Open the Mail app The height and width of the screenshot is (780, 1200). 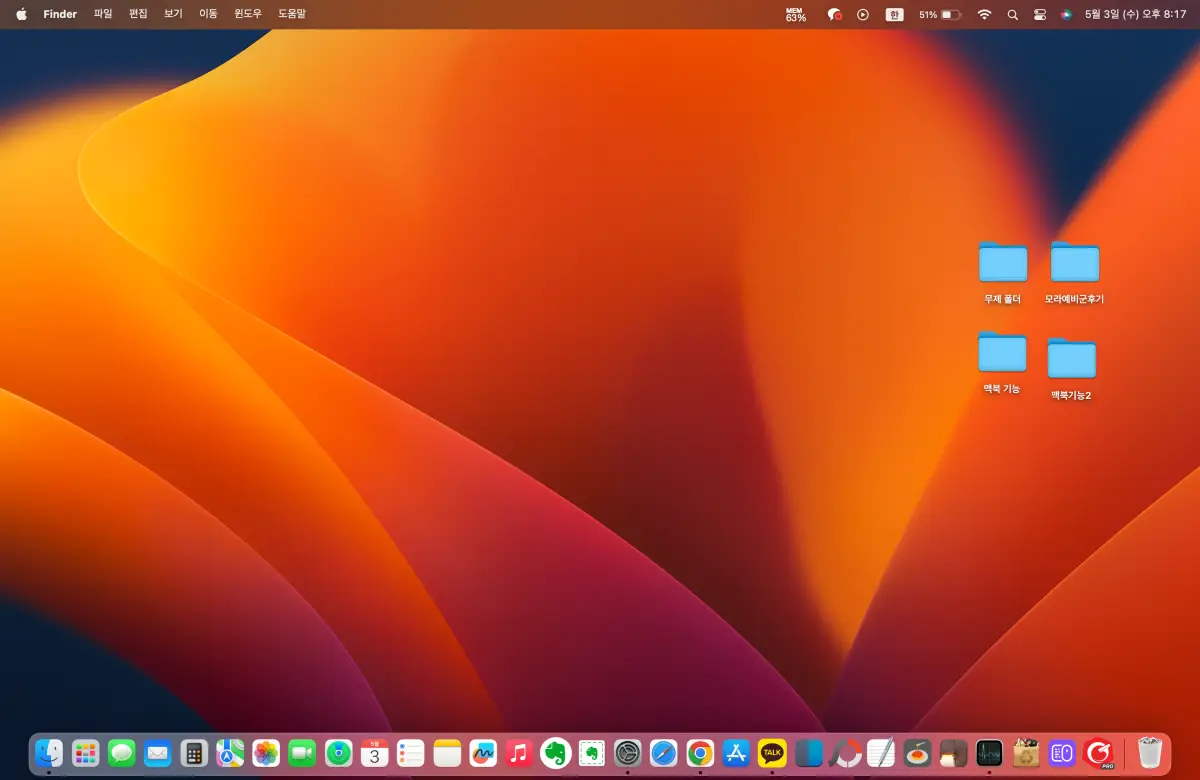click(x=157, y=753)
